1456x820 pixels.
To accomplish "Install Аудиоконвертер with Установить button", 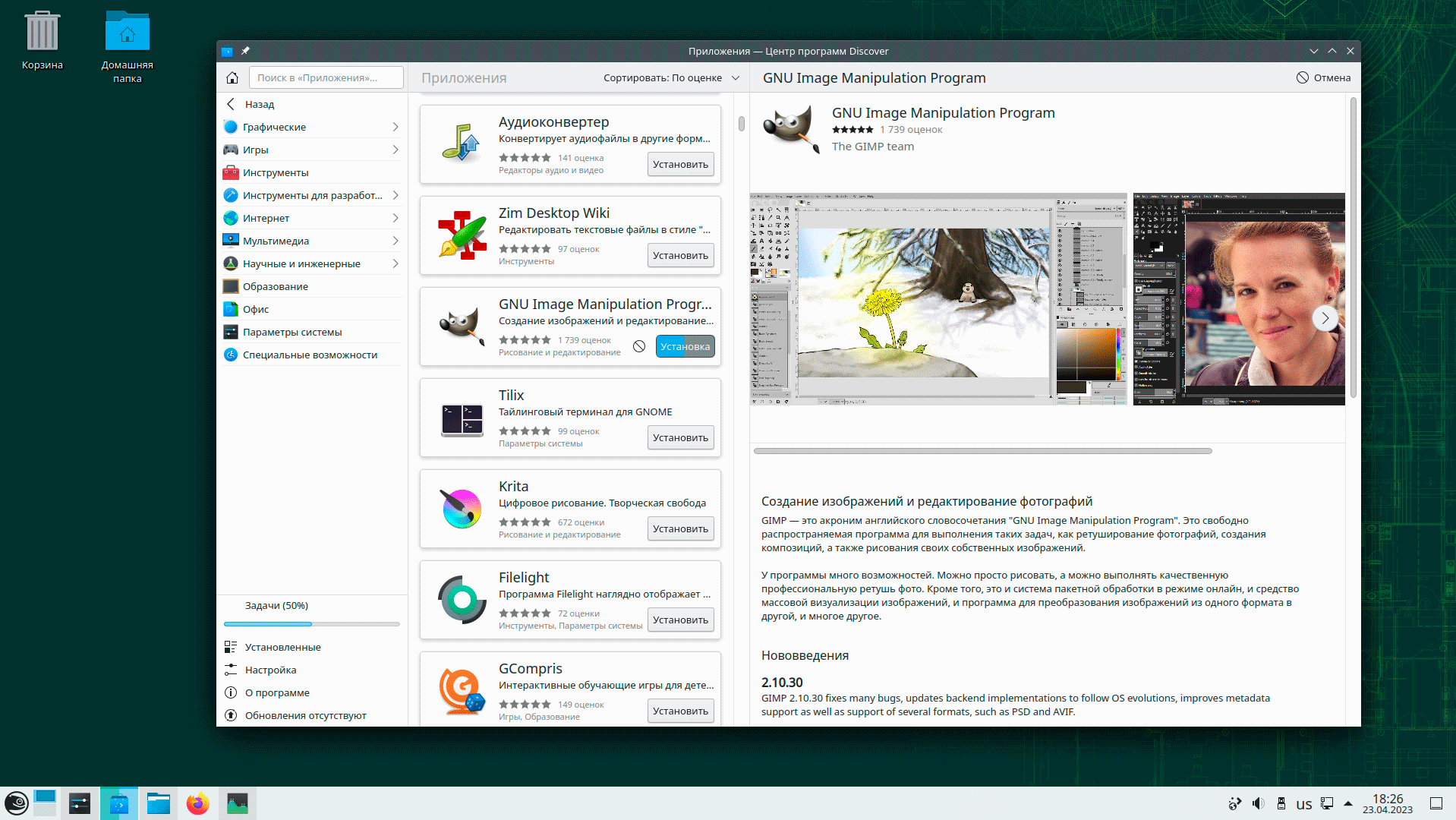I will pyautogui.click(x=680, y=164).
